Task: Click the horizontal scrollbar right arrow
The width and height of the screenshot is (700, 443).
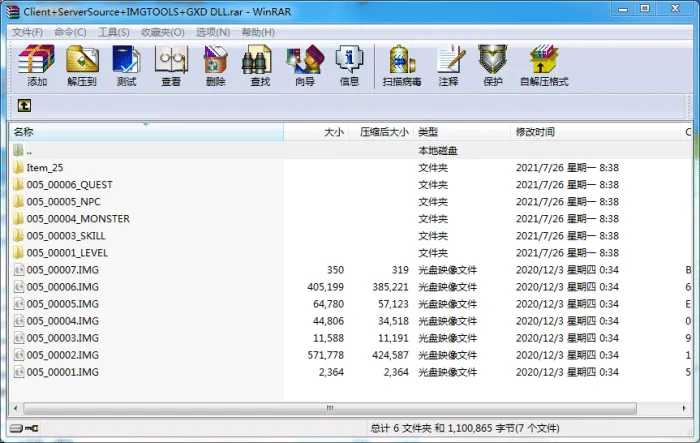Action: tap(684, 408)
